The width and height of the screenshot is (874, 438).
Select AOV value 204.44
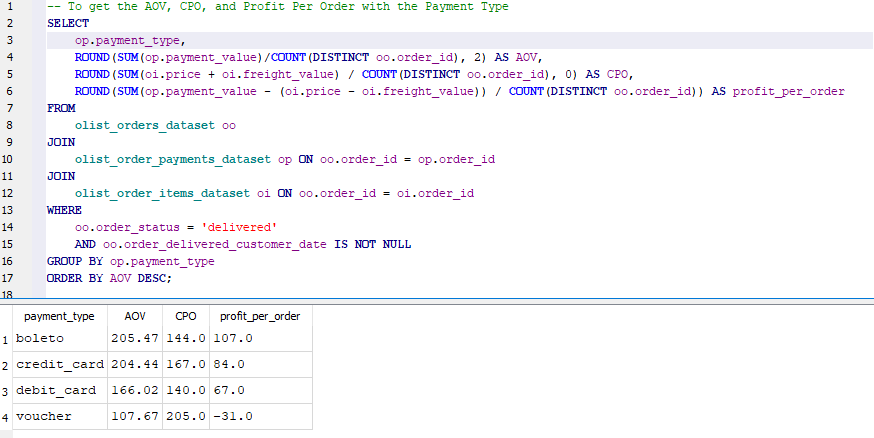click(135, 364)
